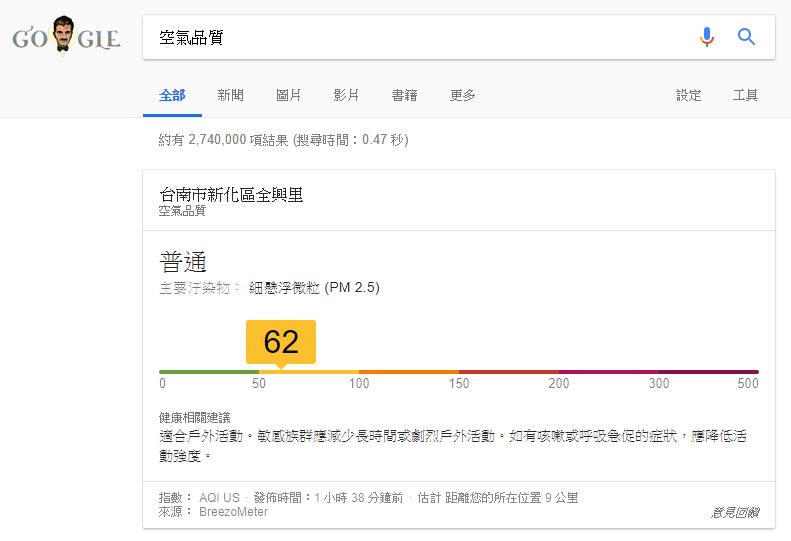The height and width of the screenshot is (541, 791).
Task: Click the 意見回饋 feedback link
Action: click(x=734, y=513)
